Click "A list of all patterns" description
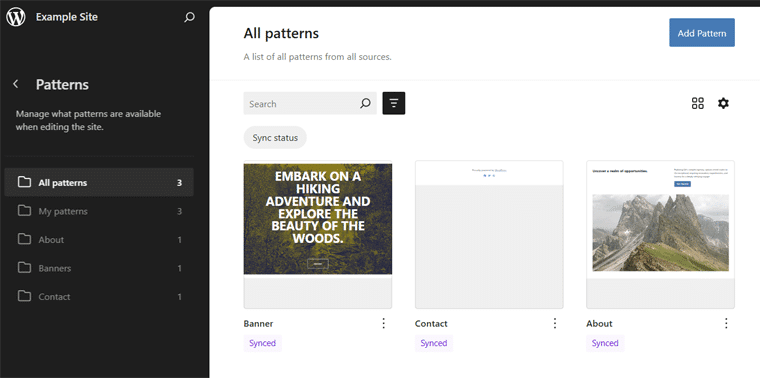This screenshot has height=378, width=760. click(x=317, y=57)
